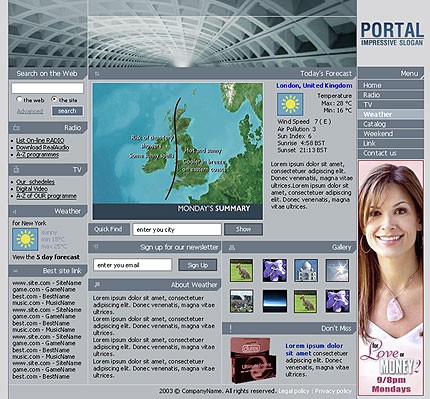Open the Weather menu item

391,114
